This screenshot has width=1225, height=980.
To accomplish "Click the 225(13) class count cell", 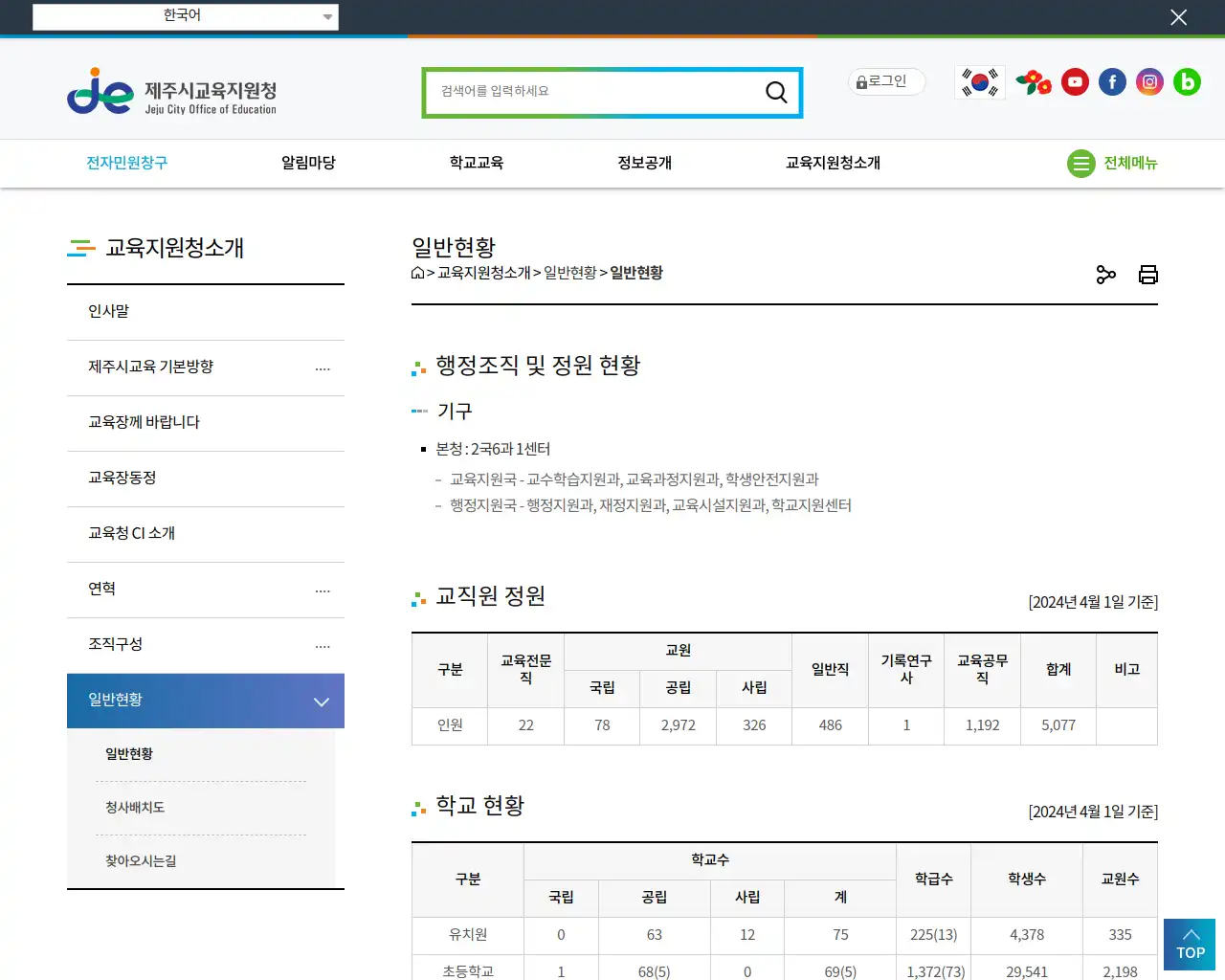I will point(934,935).
